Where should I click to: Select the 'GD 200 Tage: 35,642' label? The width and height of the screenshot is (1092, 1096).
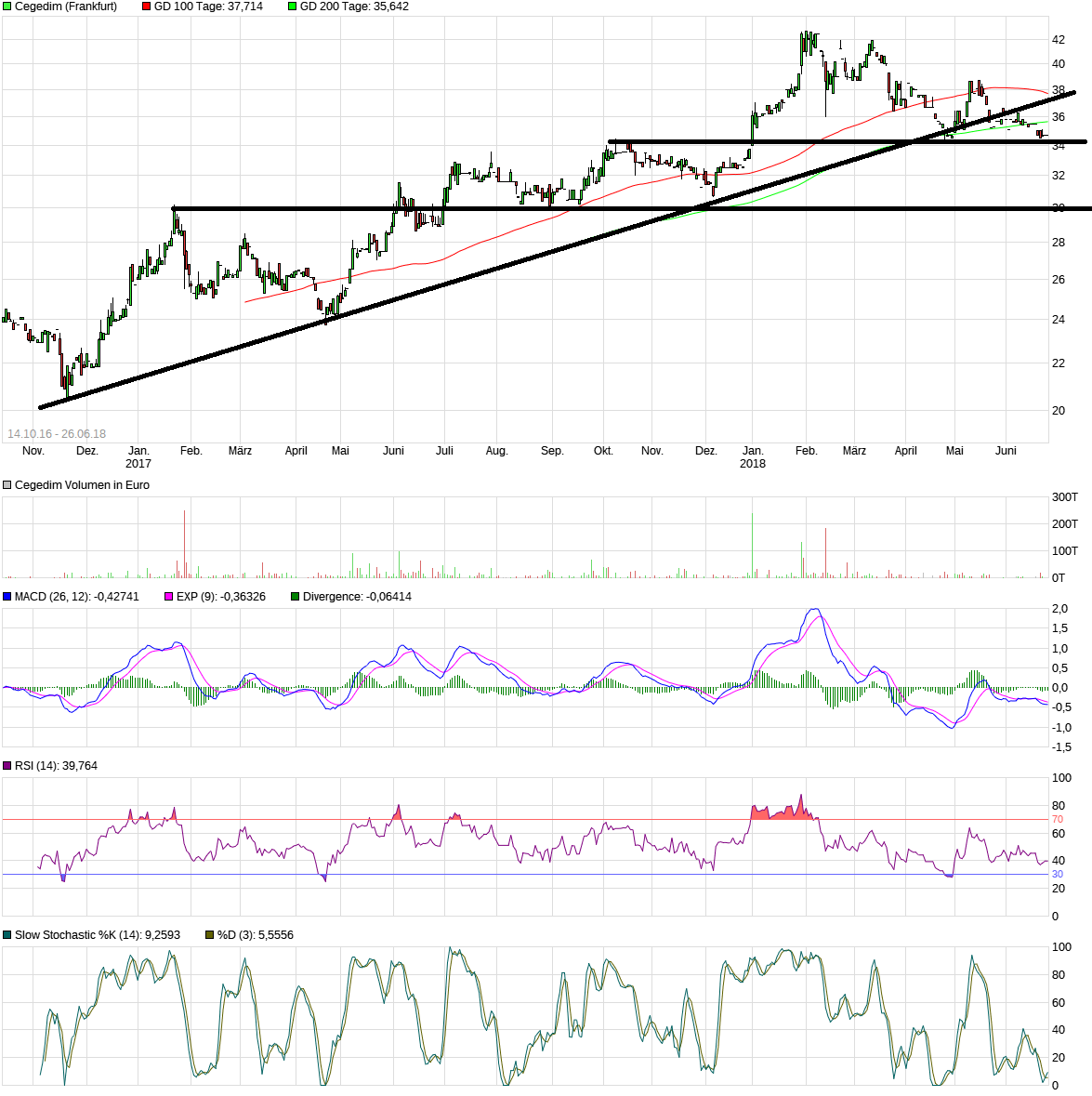tap(354, 7)
